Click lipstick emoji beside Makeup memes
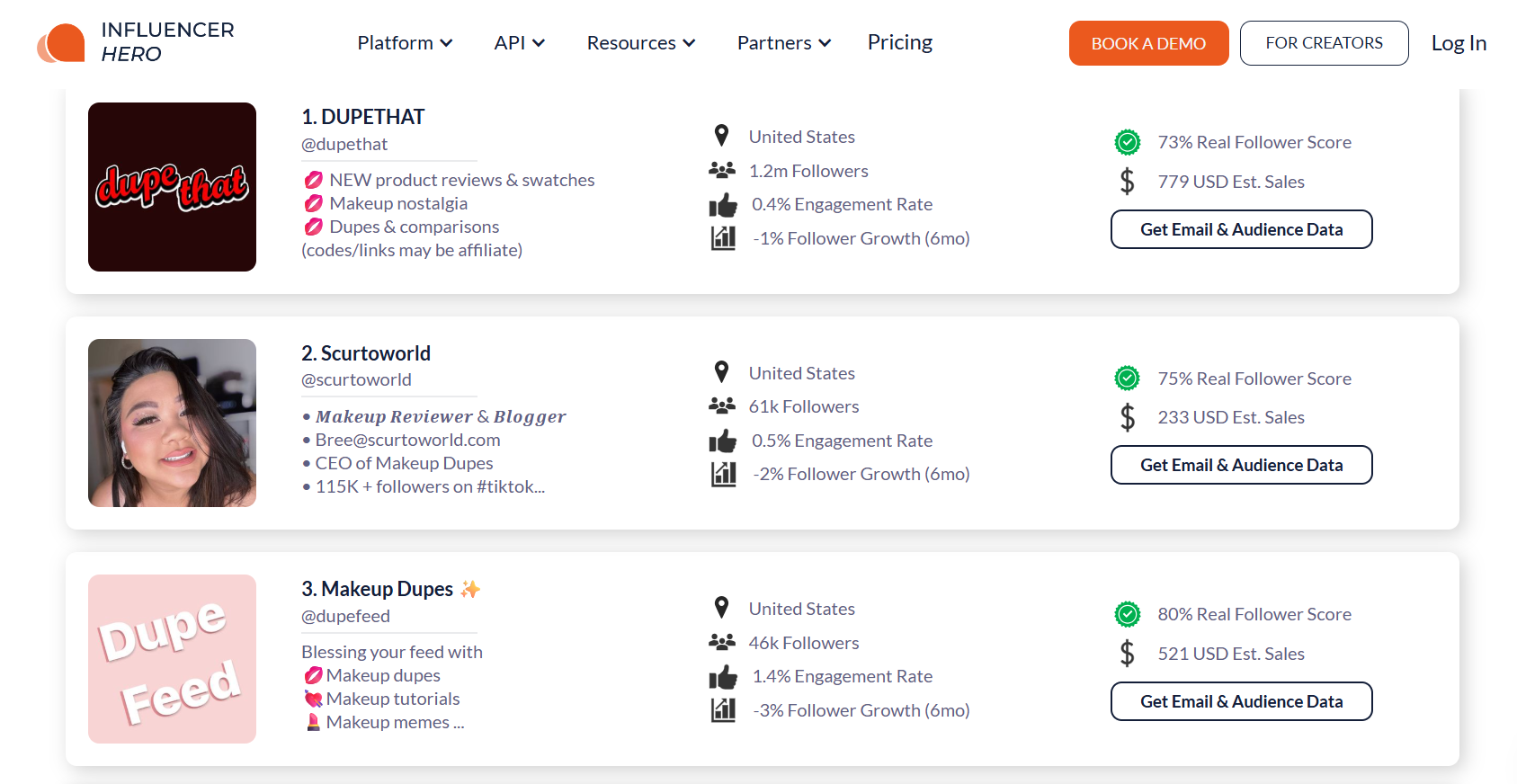 tap(313, 722)
